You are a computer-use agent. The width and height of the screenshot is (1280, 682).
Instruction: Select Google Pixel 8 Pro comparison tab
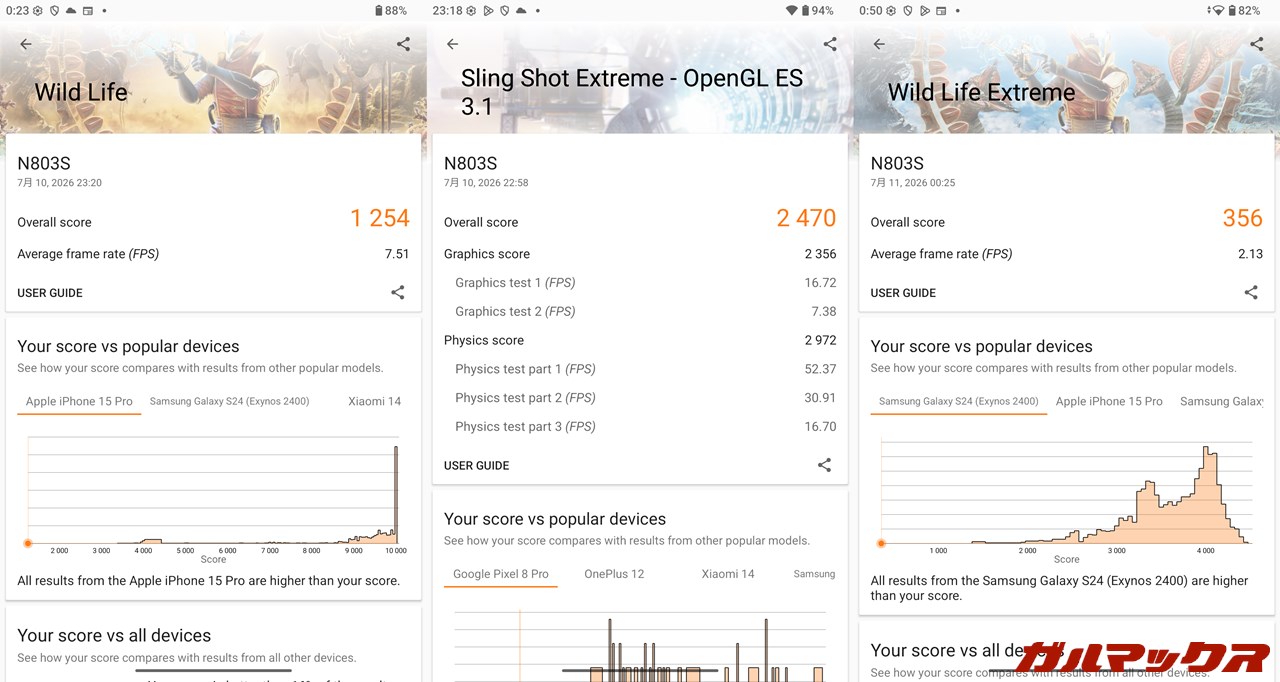(x=501, y=574)
